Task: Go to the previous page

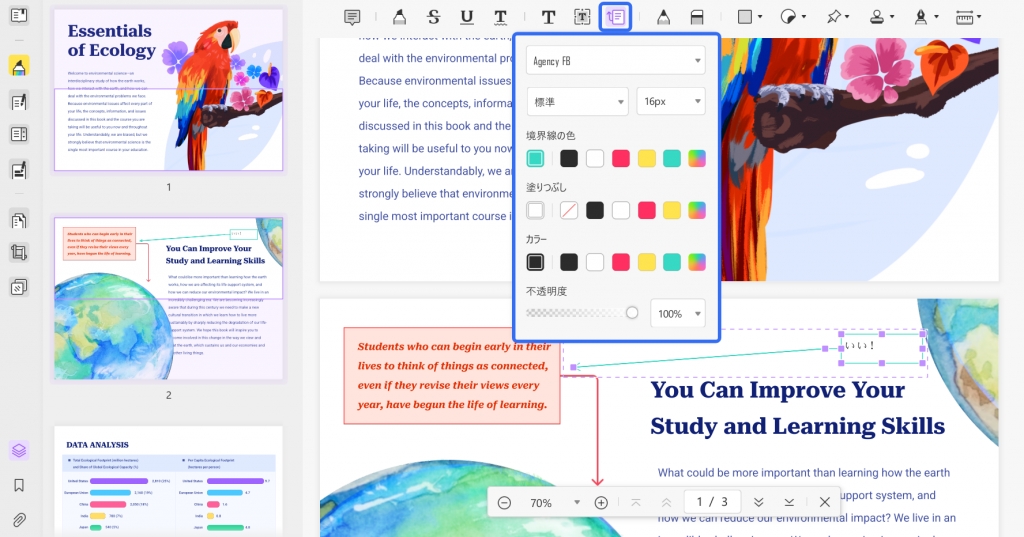Action: click(x=666, y=502)
